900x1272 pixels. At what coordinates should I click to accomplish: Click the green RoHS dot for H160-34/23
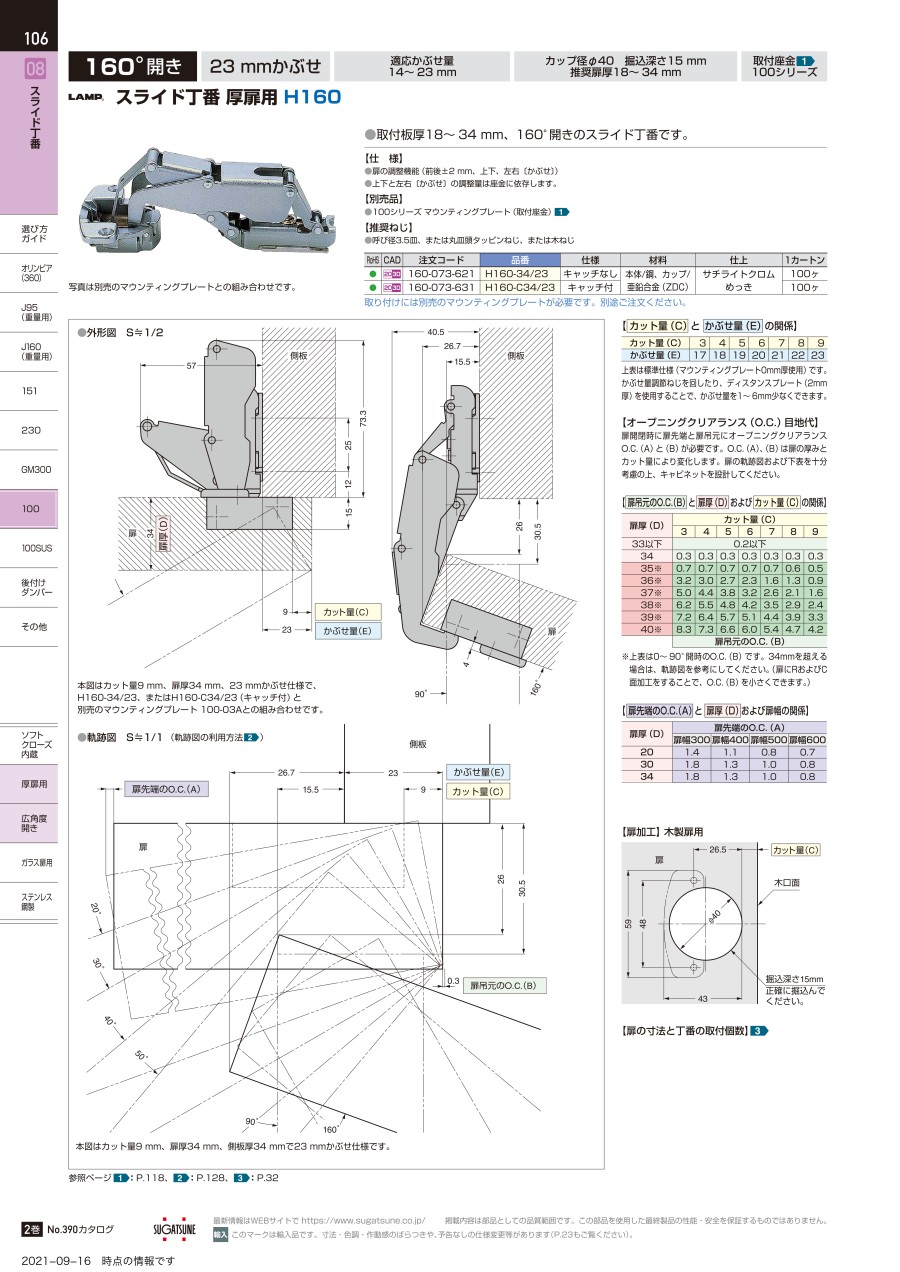(373, 272)
